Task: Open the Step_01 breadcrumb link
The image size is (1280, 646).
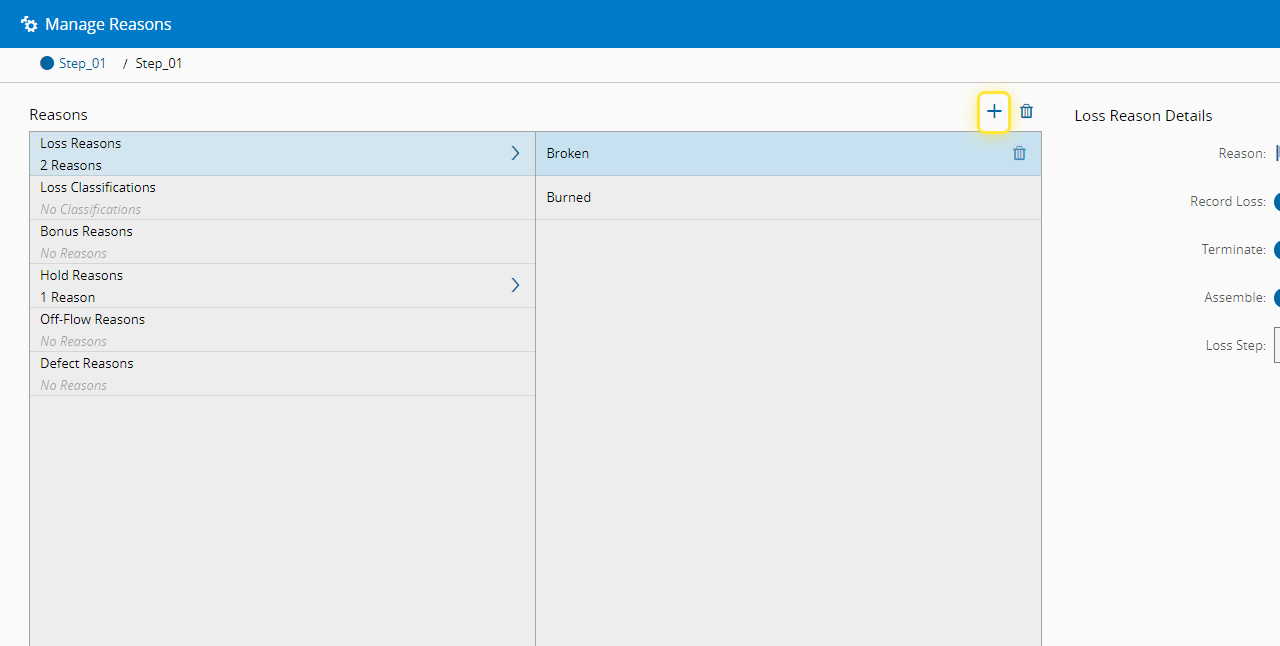Action: [82, 63]
